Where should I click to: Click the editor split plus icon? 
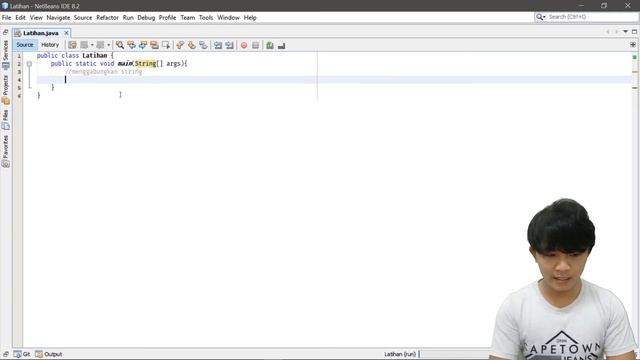633,44
